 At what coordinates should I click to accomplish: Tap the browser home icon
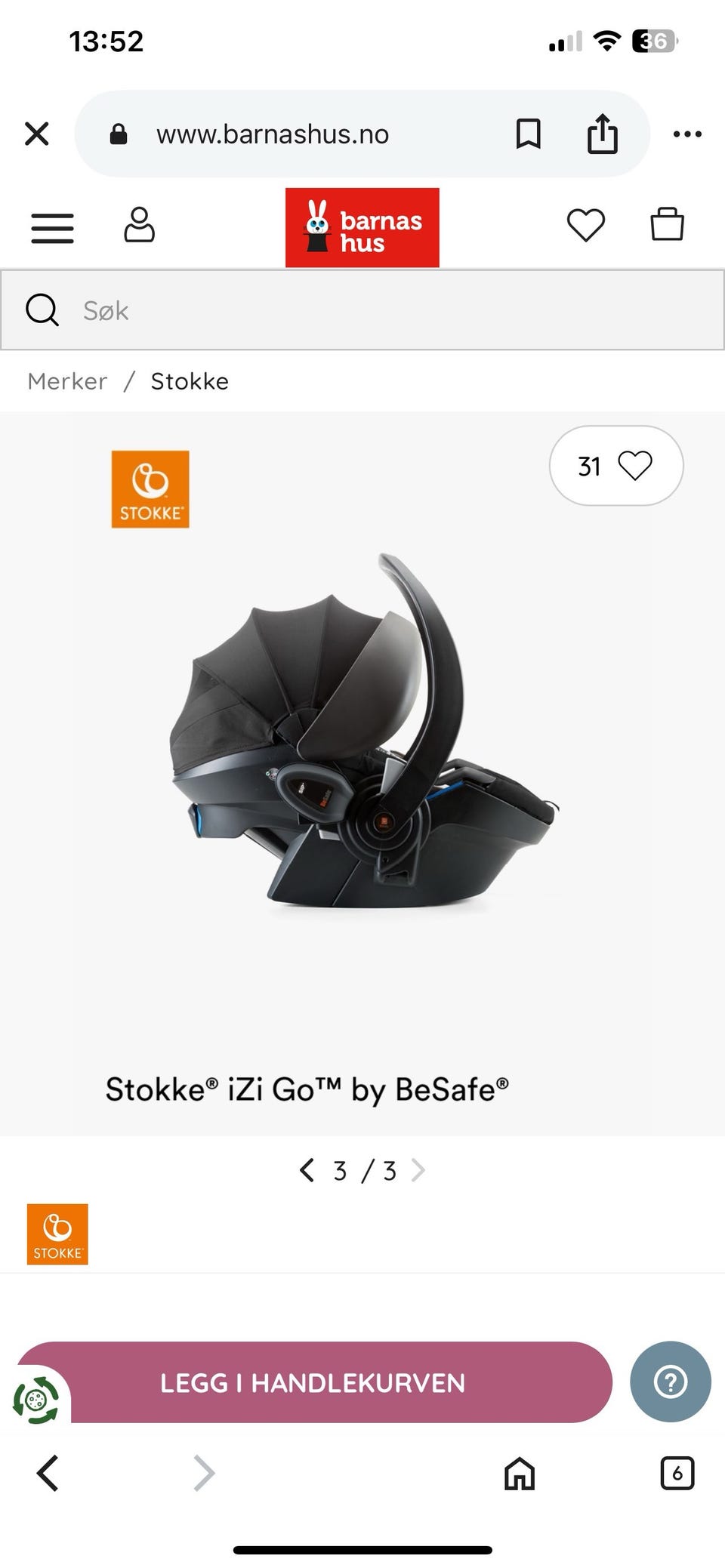coord(520,1473)
